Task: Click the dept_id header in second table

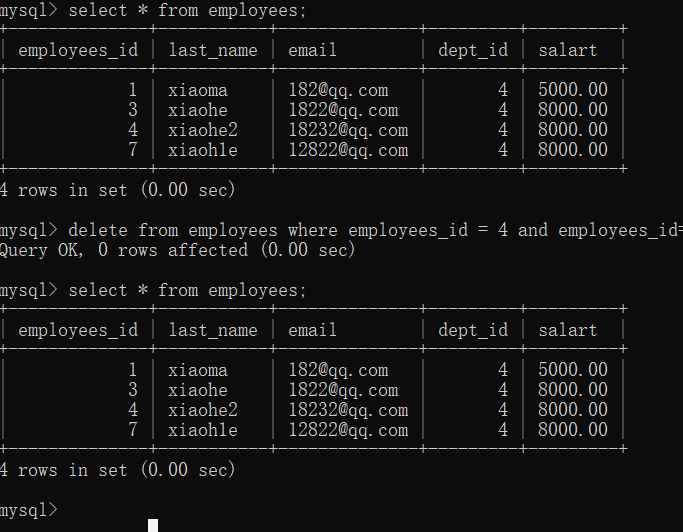Action: 473,330
